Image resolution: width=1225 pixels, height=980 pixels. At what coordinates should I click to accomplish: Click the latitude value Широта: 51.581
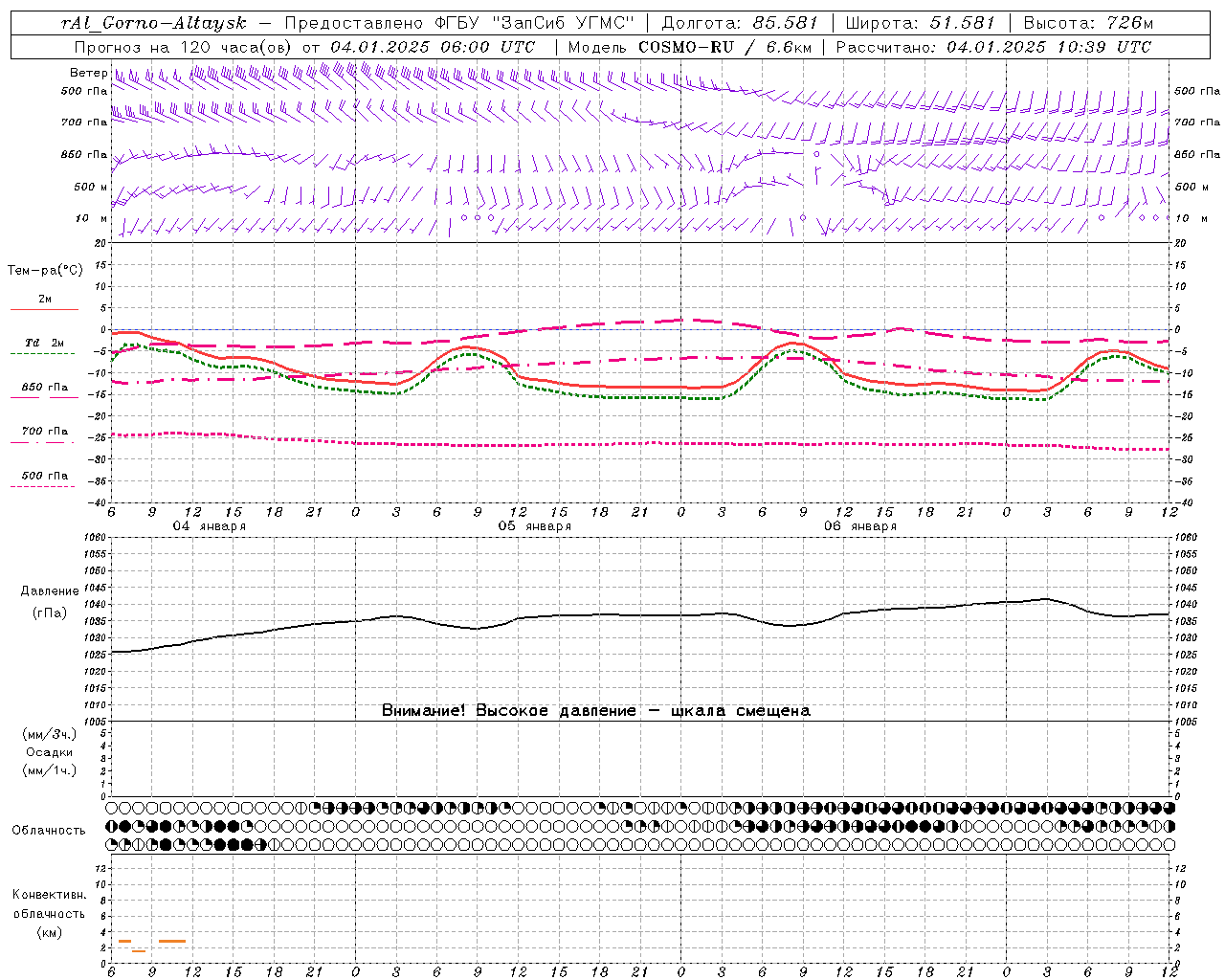921,22
